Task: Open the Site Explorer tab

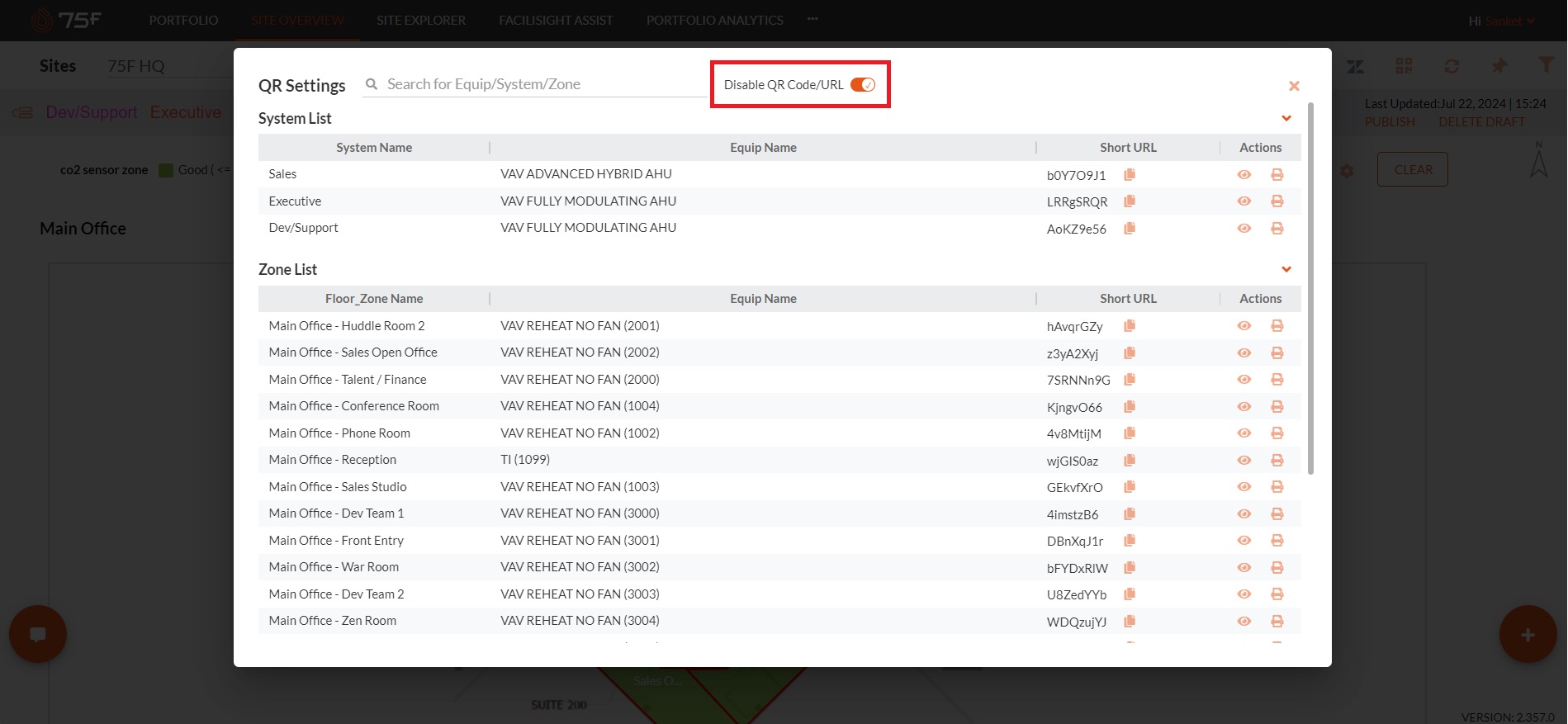Action: (421, 20)
